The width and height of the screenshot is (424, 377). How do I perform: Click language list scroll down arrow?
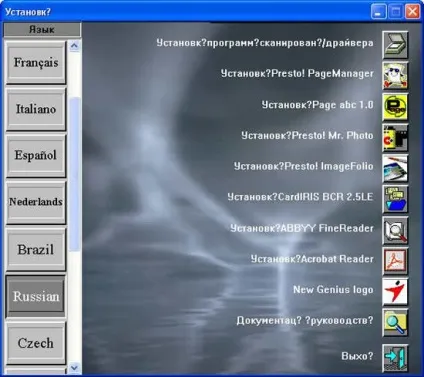tap(74, 368)
